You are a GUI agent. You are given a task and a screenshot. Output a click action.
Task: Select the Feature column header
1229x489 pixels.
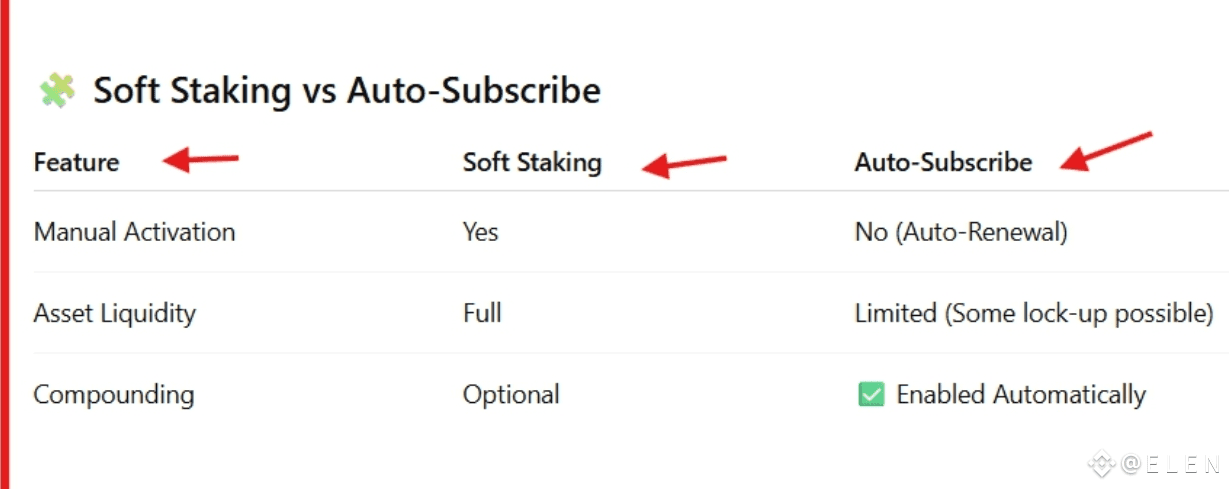point(76,162)
